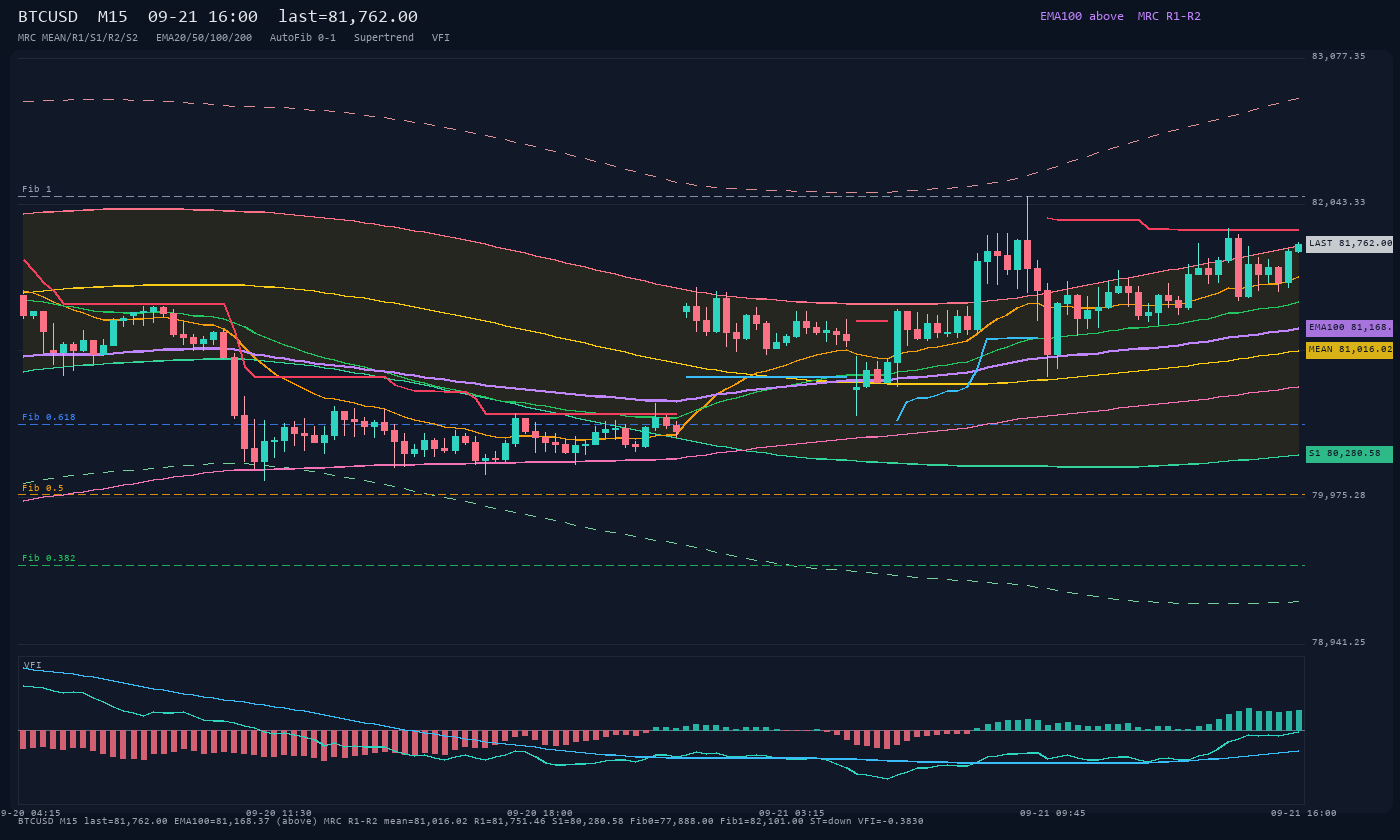
Task: Select the 79,975.28 price axis label
Action: click(1338, 495)
